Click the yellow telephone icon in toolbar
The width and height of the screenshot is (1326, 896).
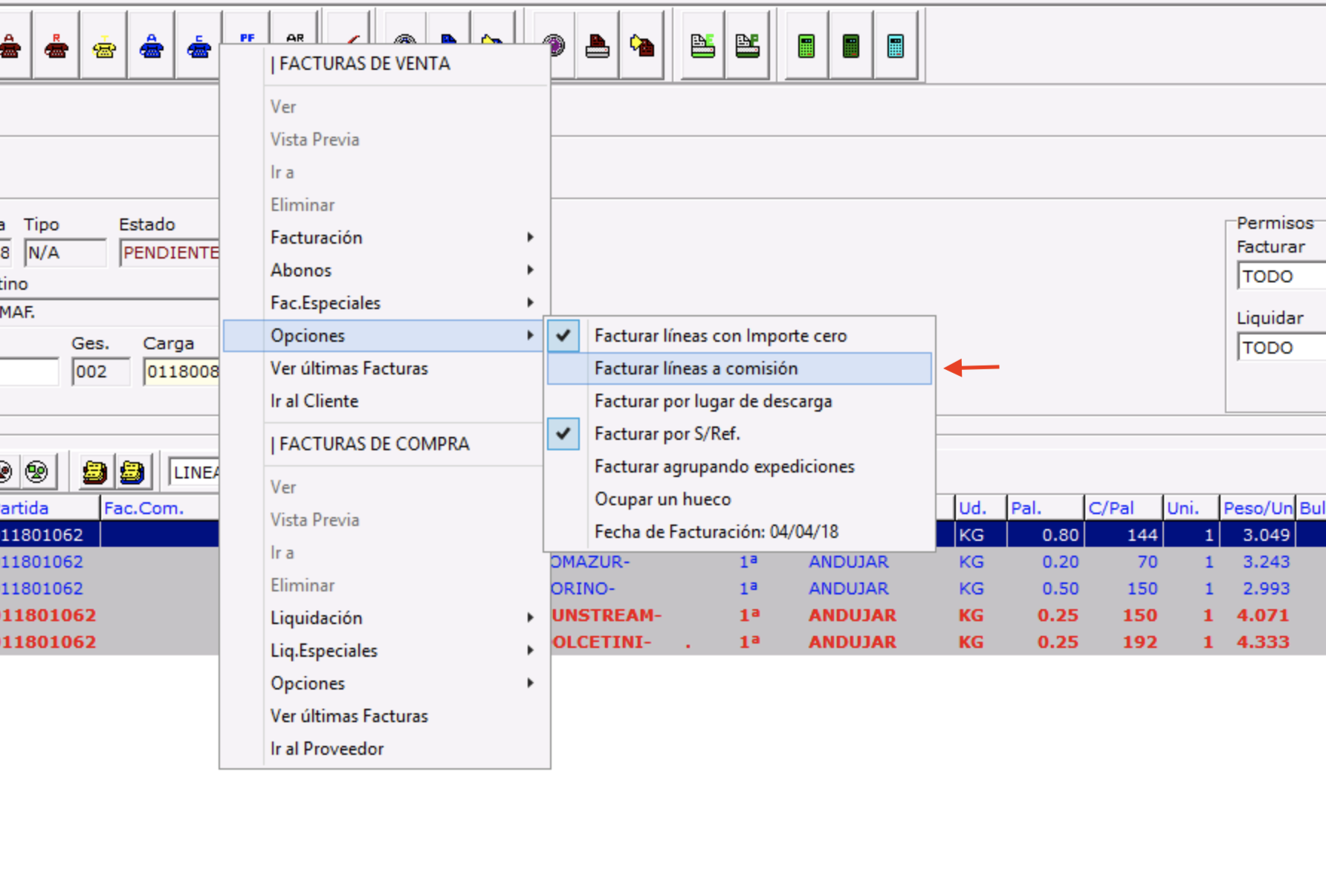(x=104, y=48)
